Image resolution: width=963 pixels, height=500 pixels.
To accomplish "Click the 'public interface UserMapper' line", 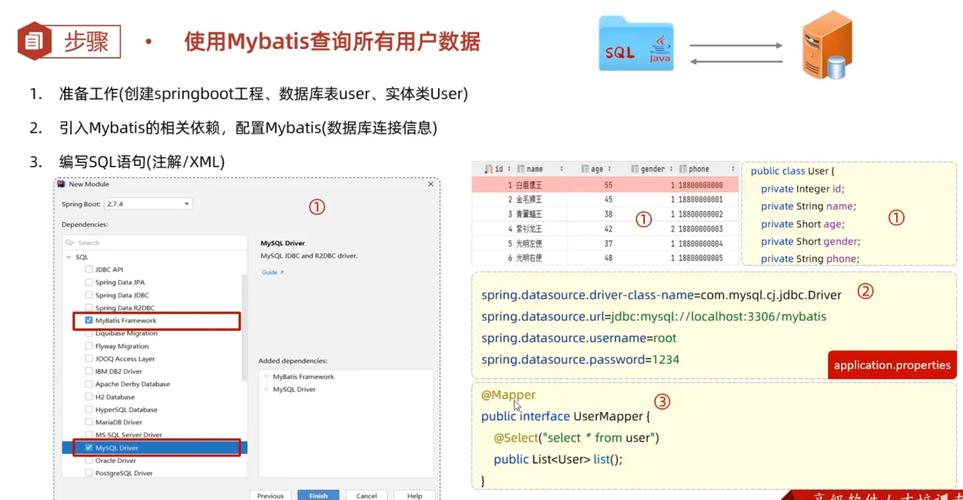I will [x=565, y=416].
